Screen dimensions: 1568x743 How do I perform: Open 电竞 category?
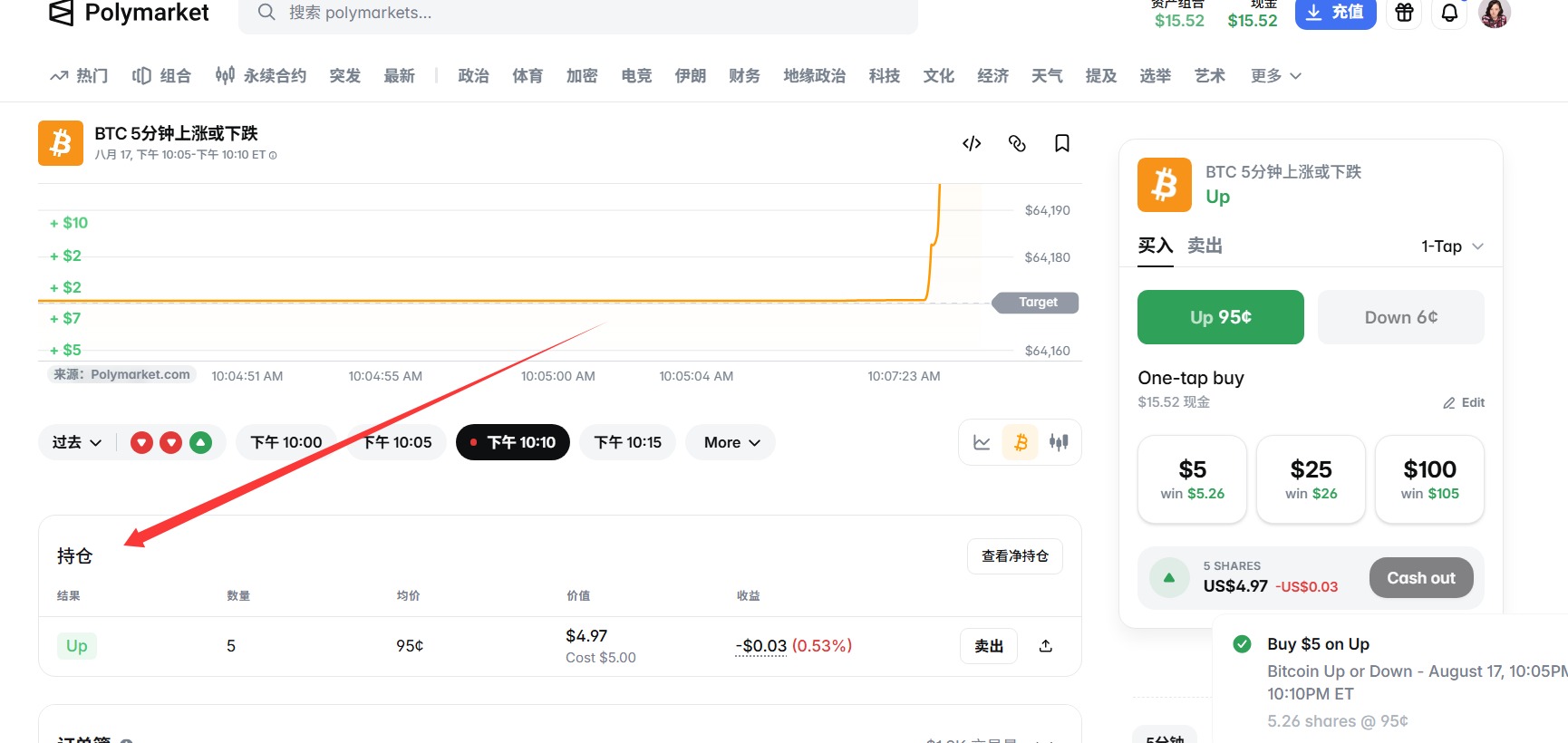[636, 76]
